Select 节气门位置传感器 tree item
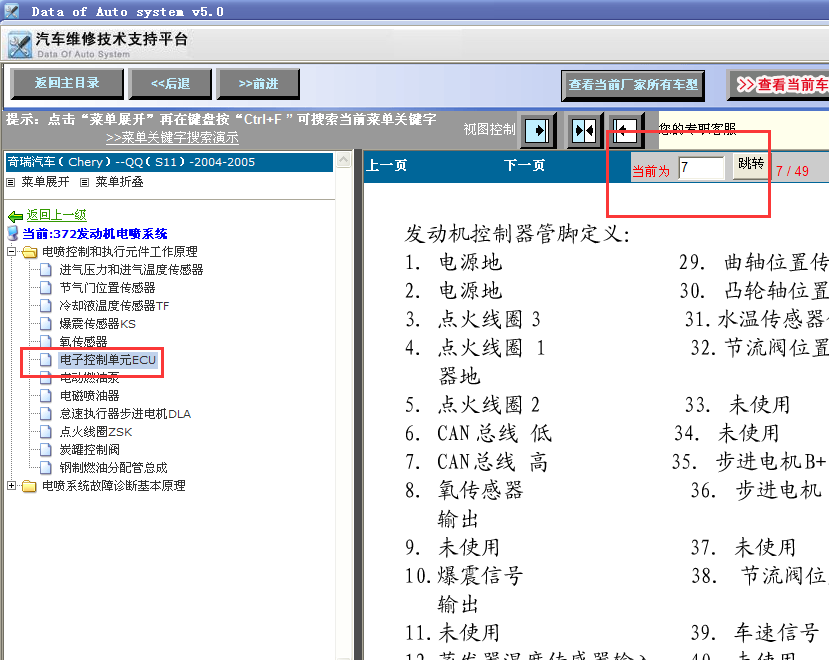Image resolution: width=829 pixels, height=660 pixels. pos(107,288)
